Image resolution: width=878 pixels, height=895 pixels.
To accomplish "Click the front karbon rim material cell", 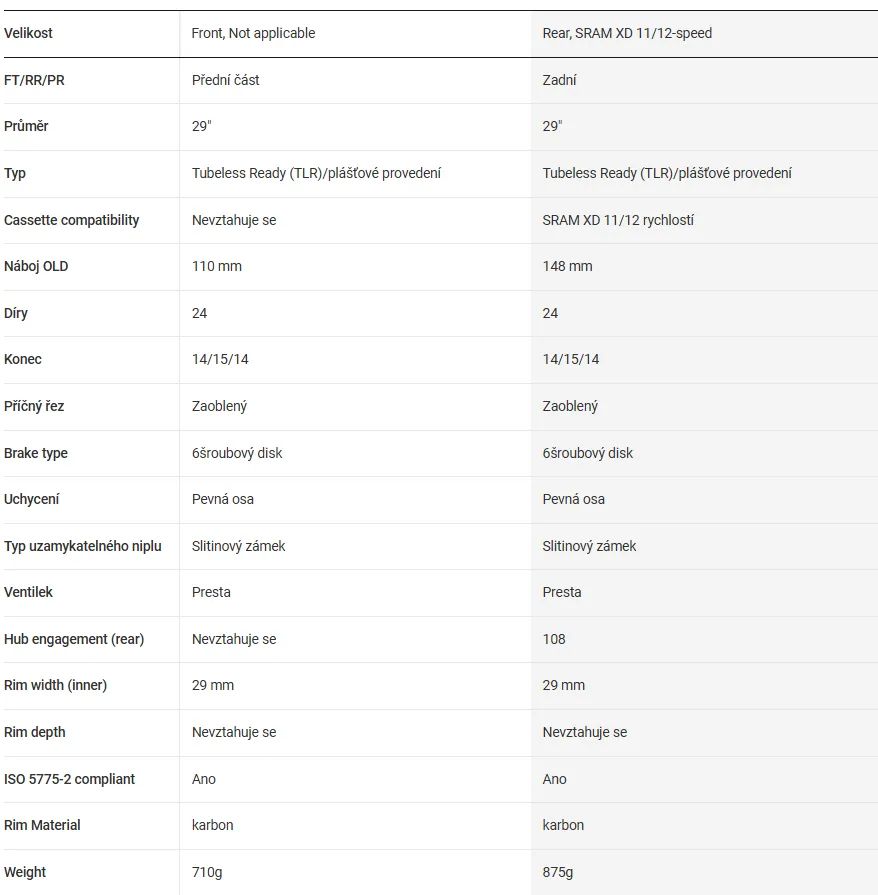I will click(x=212, y=825).
